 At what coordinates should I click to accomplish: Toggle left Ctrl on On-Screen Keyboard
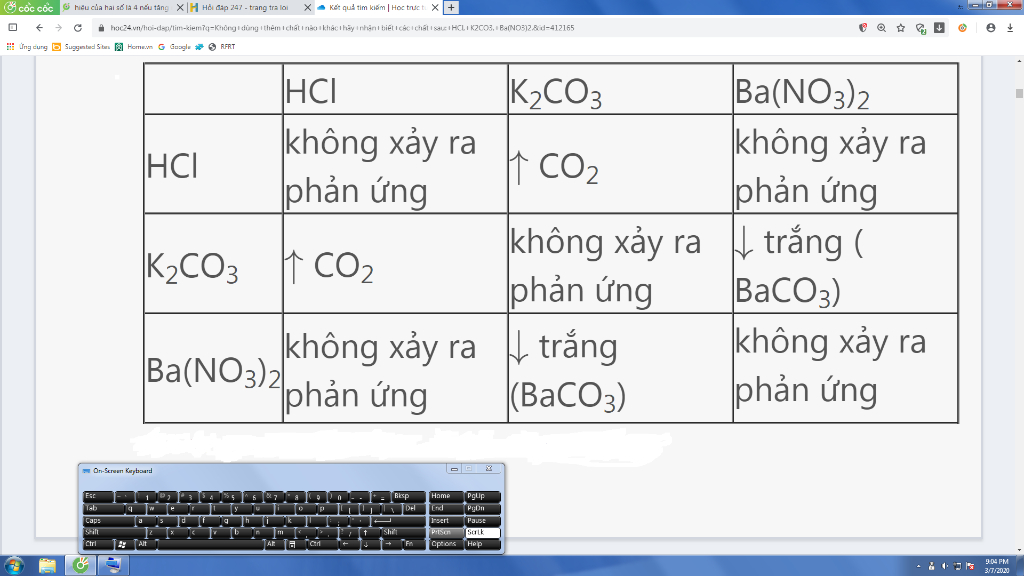click(x=98, y=545)
